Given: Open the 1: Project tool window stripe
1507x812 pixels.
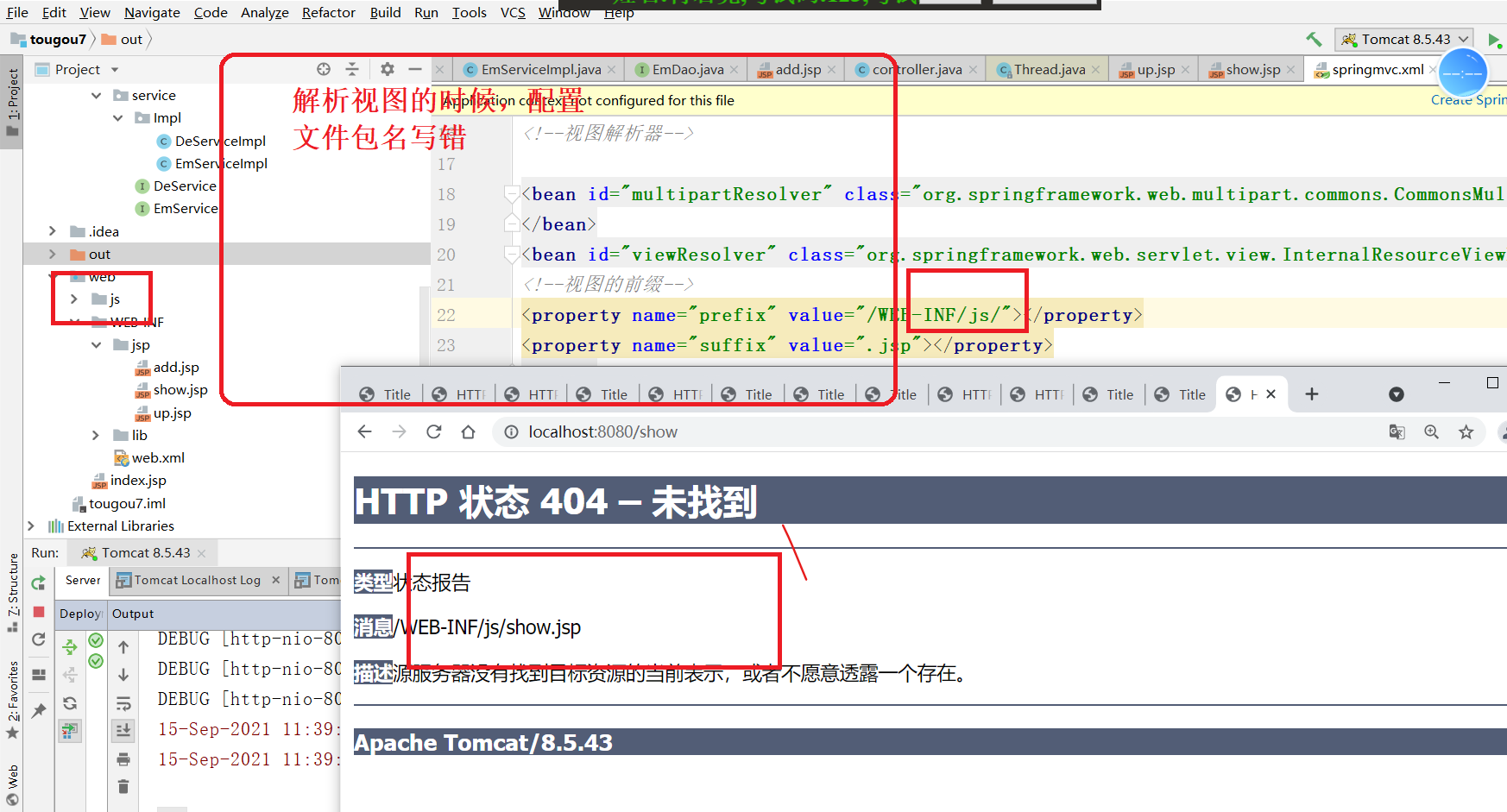Looking at the screenshot, I should (x=12, y=102).
